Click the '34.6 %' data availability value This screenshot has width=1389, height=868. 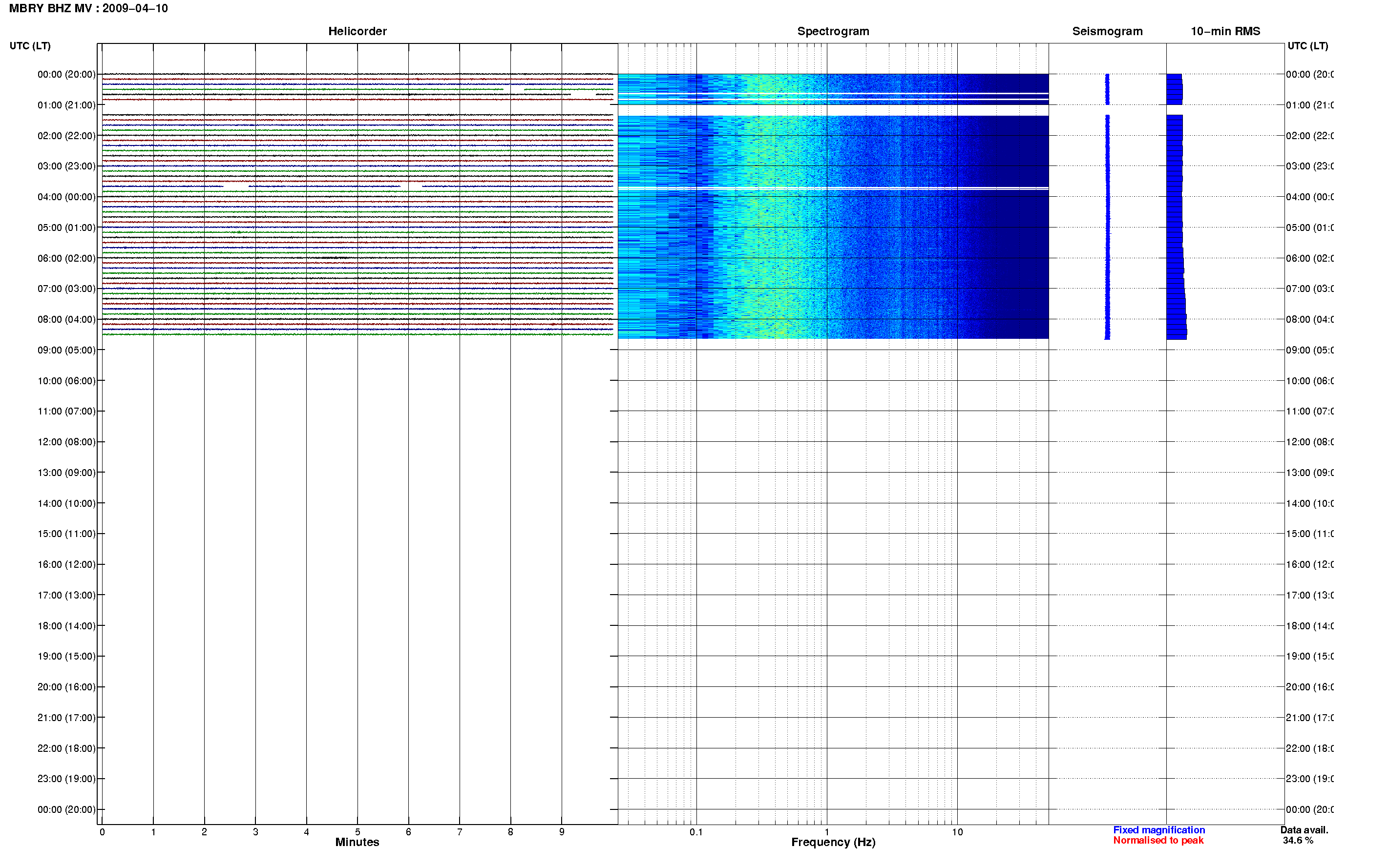[1298, 841]
